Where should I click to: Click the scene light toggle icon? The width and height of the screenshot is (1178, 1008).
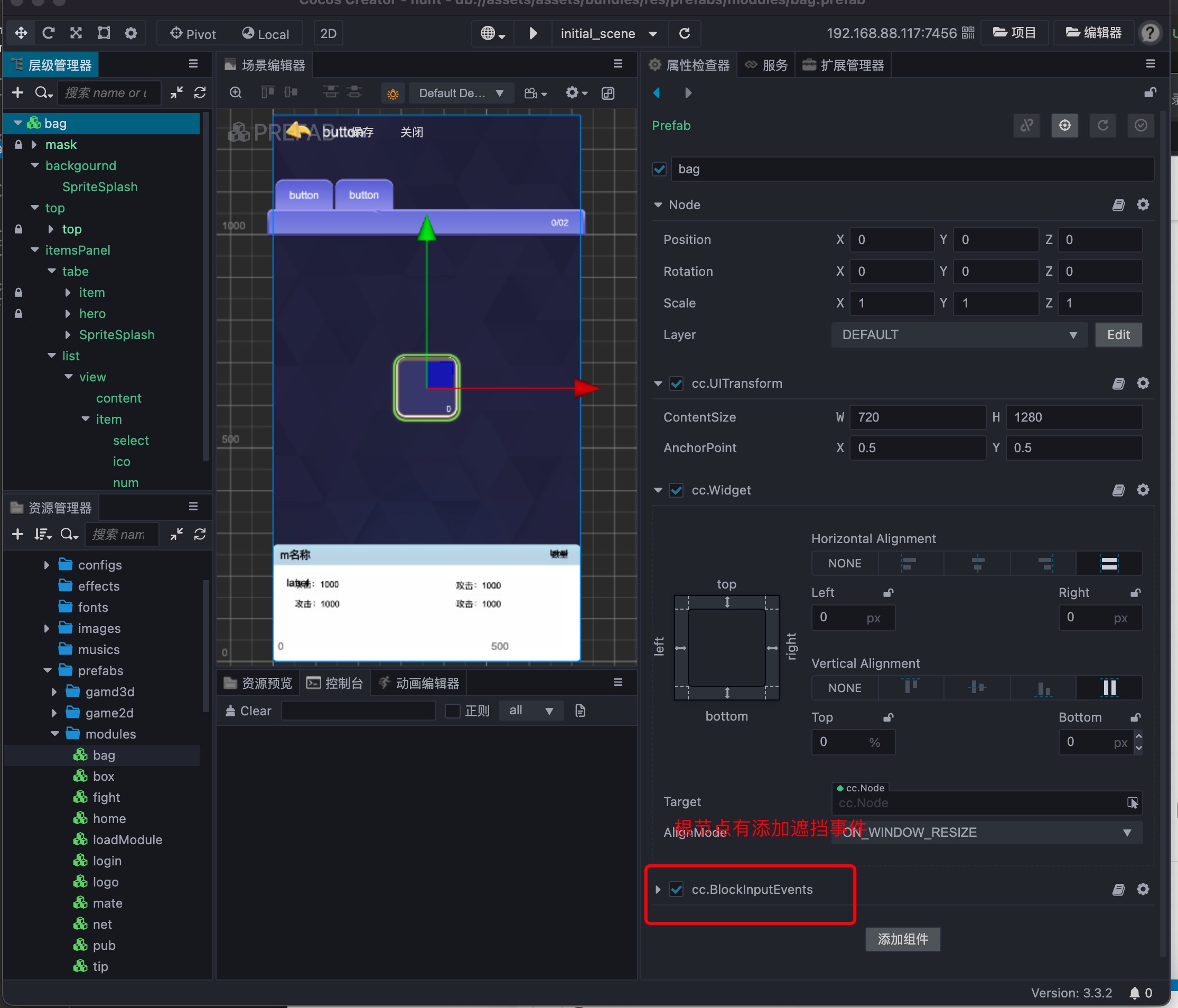(x=392, y=93)
